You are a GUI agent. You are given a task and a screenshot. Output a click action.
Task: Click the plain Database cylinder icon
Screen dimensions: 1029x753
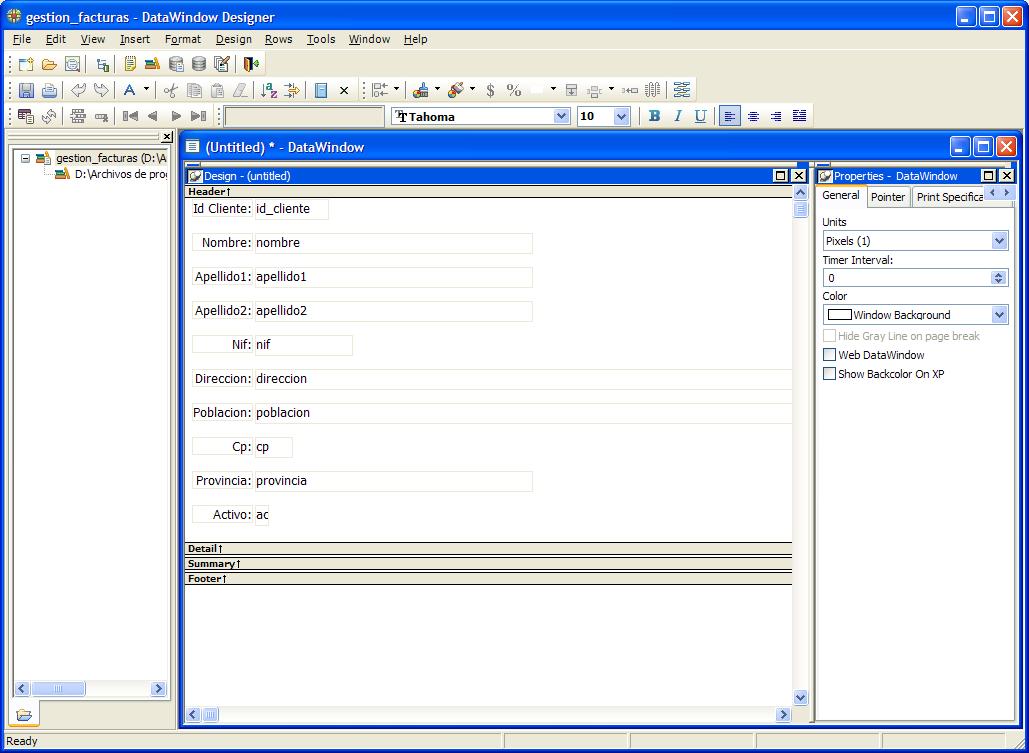(199, 64)
